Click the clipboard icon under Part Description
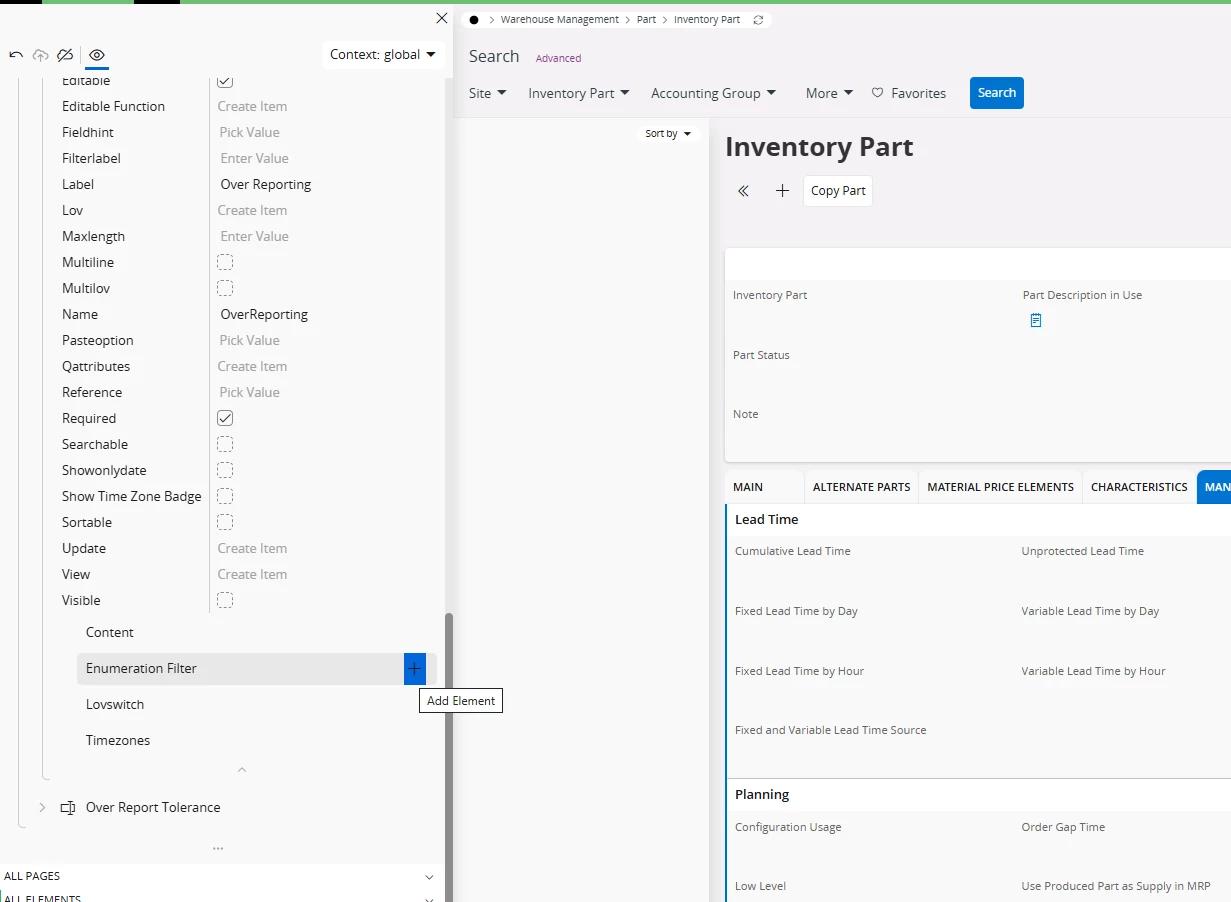 (1036, 320)
